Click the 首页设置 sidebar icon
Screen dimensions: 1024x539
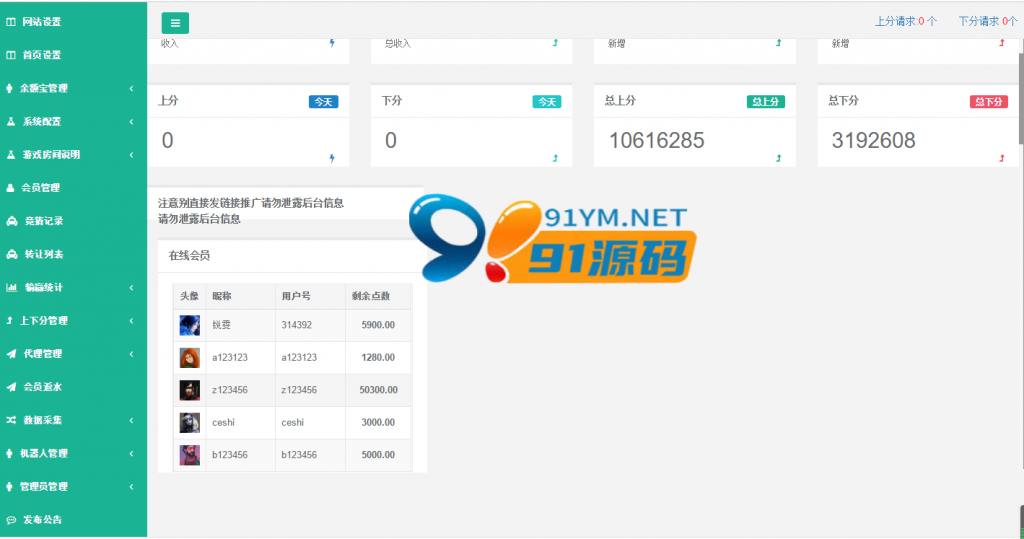[x=11, y=55]
